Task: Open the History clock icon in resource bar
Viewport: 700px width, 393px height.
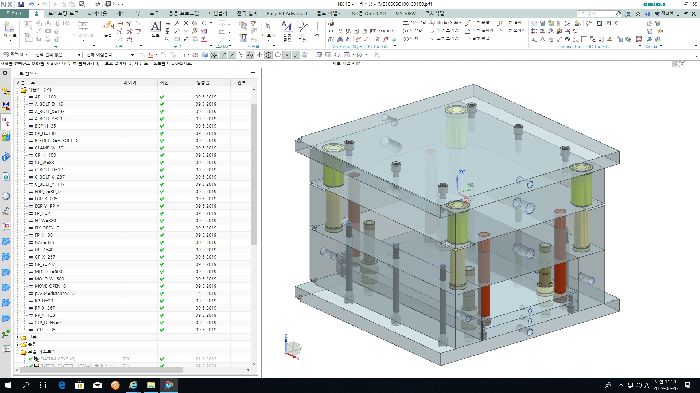Action: coord(6,196)
